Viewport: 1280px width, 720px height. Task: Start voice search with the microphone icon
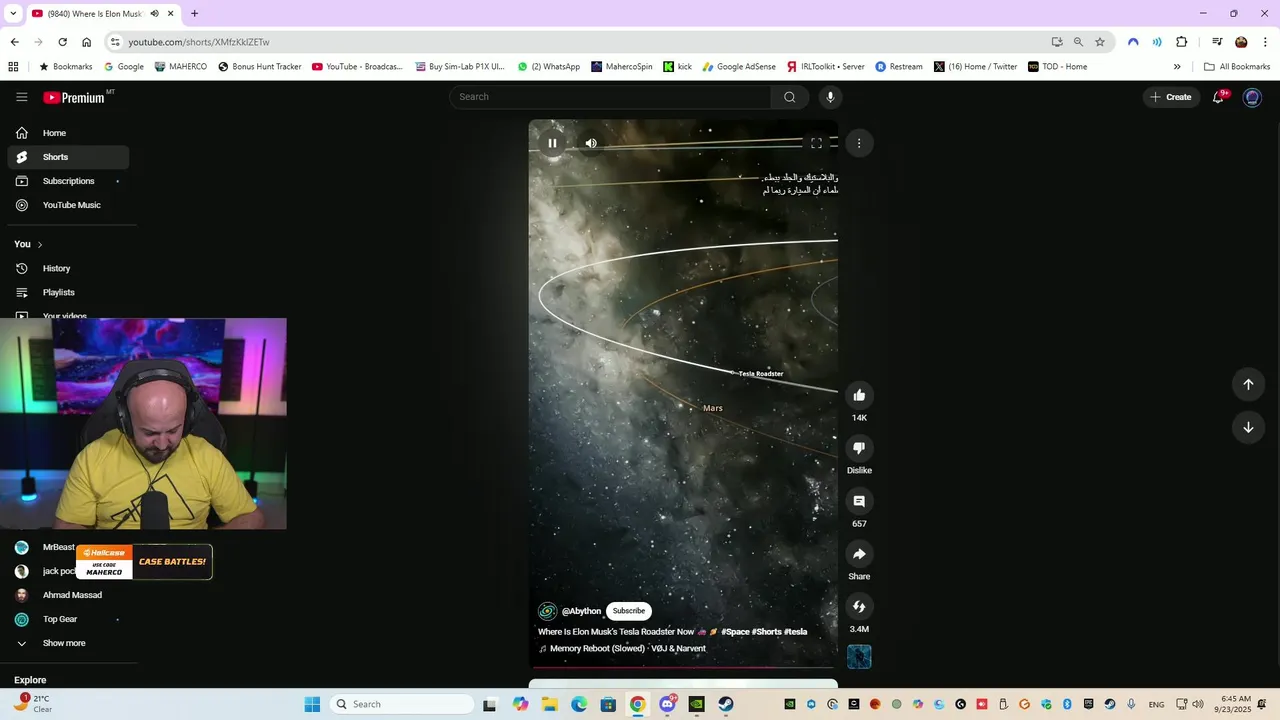[829, 97]
